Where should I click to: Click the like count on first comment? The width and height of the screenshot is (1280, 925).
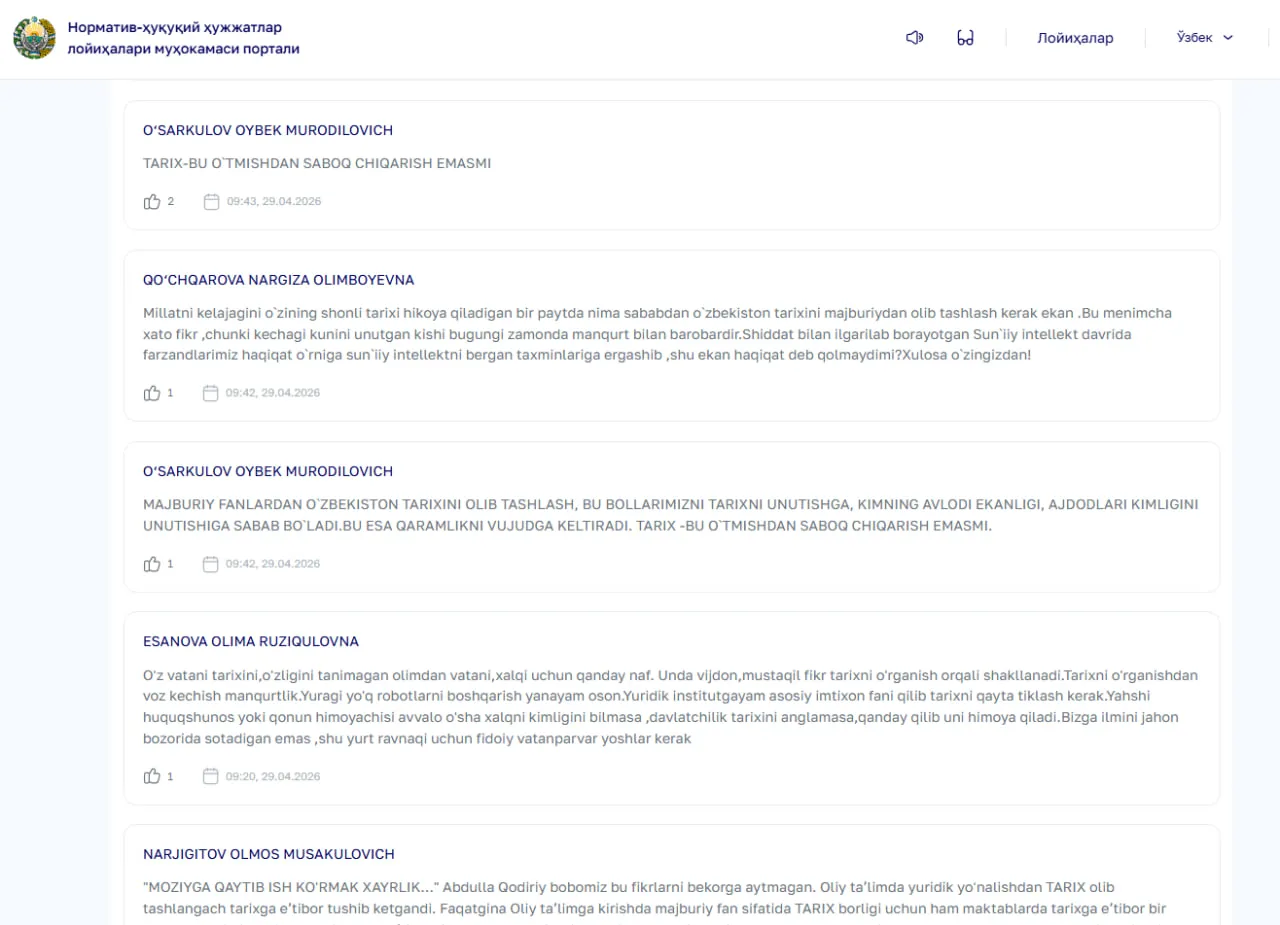tap(171, 202)
